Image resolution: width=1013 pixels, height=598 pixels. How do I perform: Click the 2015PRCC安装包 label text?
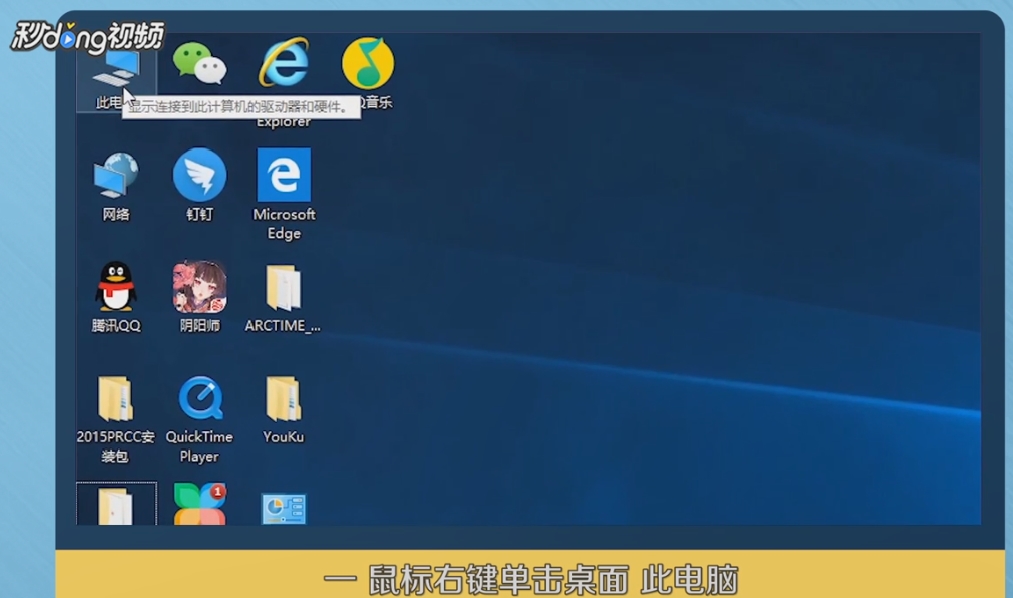pyautogui.click(x=116, y=446)
